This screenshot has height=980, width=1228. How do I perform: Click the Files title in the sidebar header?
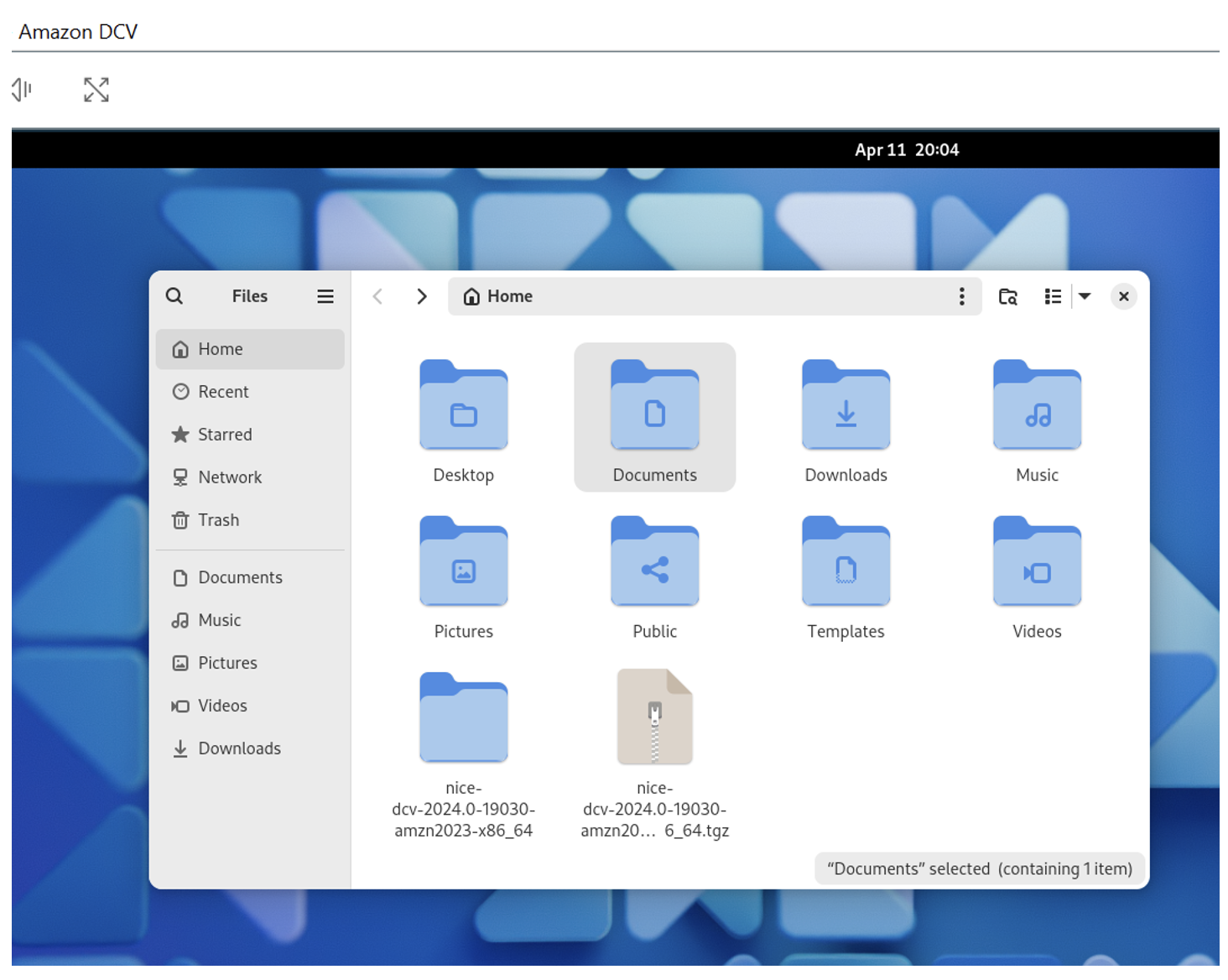(x=250, y=296)
